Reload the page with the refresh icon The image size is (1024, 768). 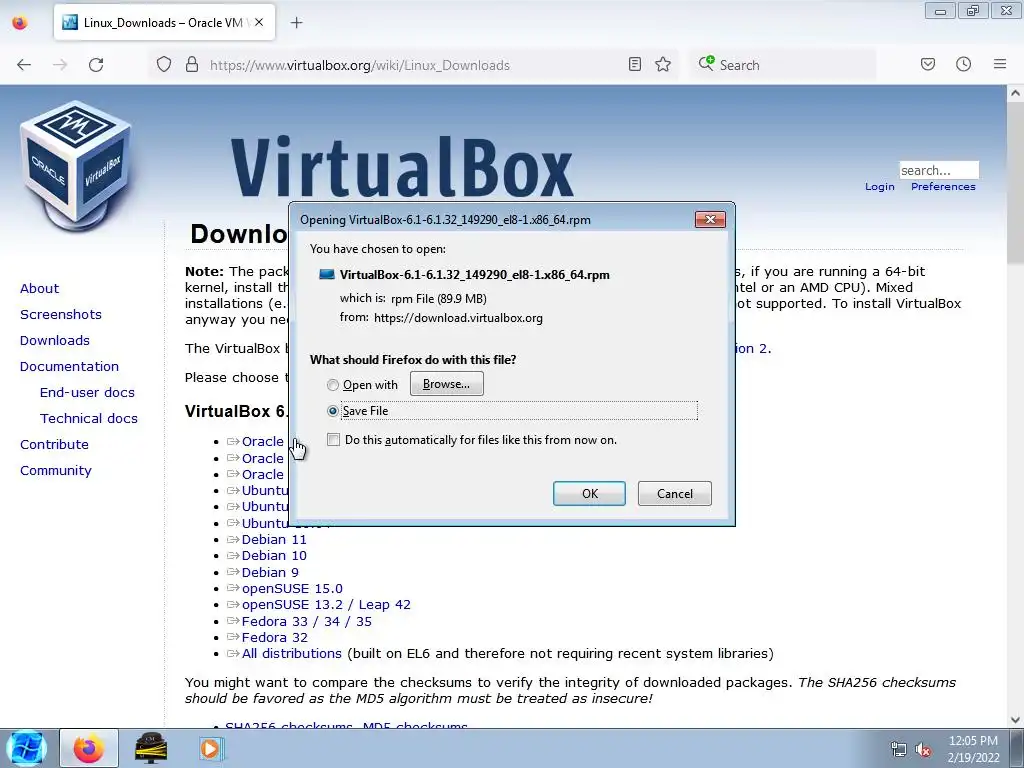coord(96,65)
